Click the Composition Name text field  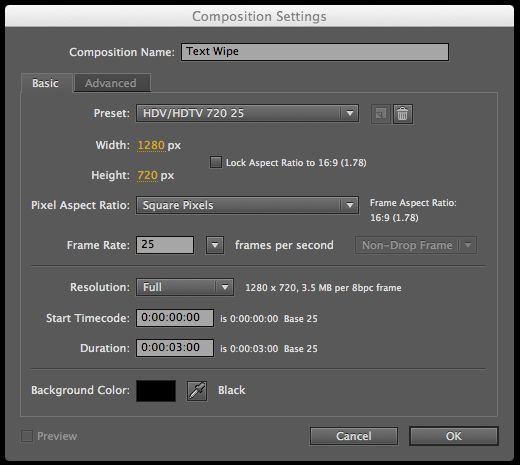(x=315, y=52)
